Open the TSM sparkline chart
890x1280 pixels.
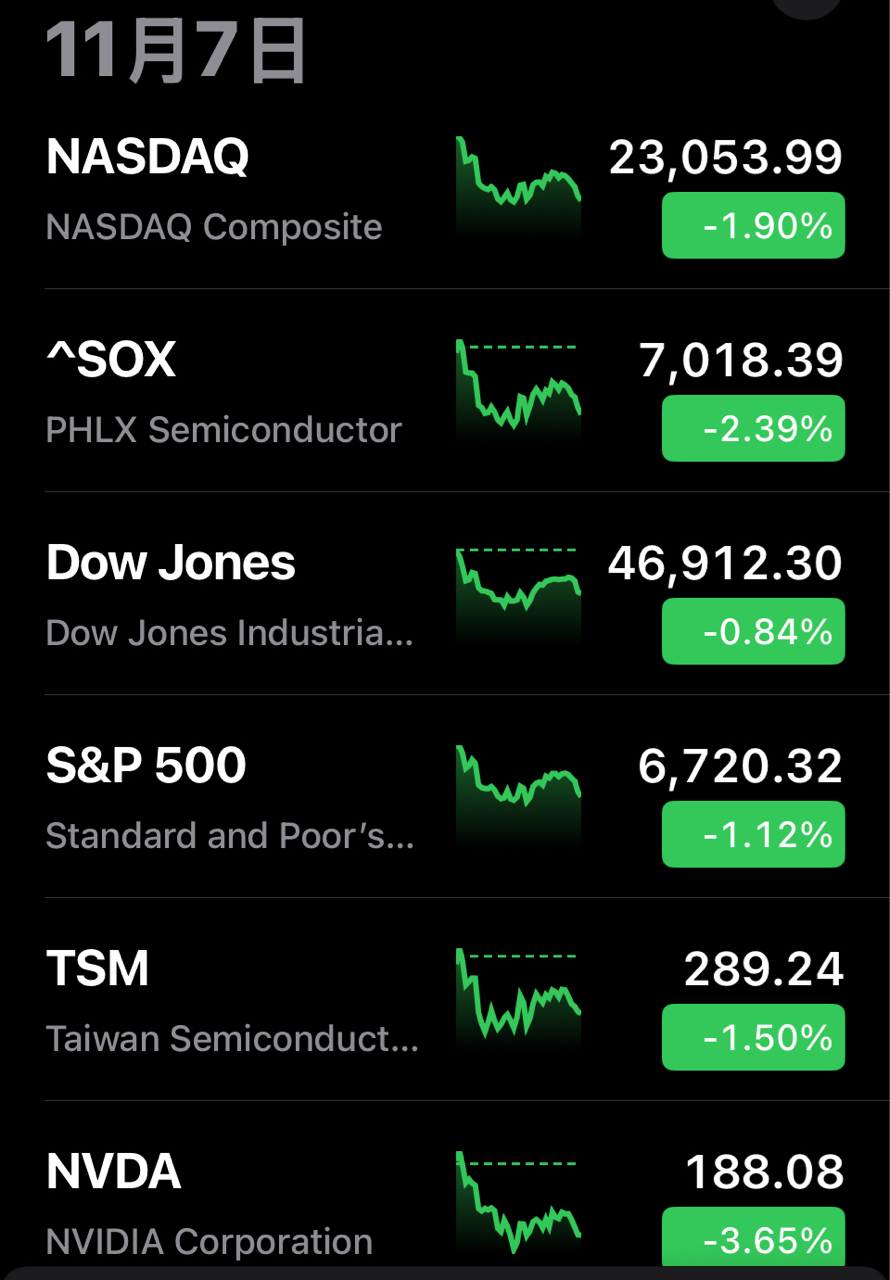pyautogui.click(x=518, y=998)
